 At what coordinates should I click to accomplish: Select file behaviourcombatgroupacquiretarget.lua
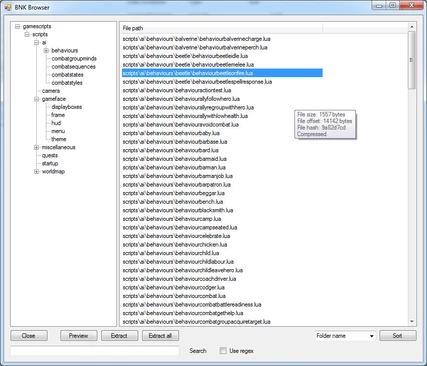197,322
